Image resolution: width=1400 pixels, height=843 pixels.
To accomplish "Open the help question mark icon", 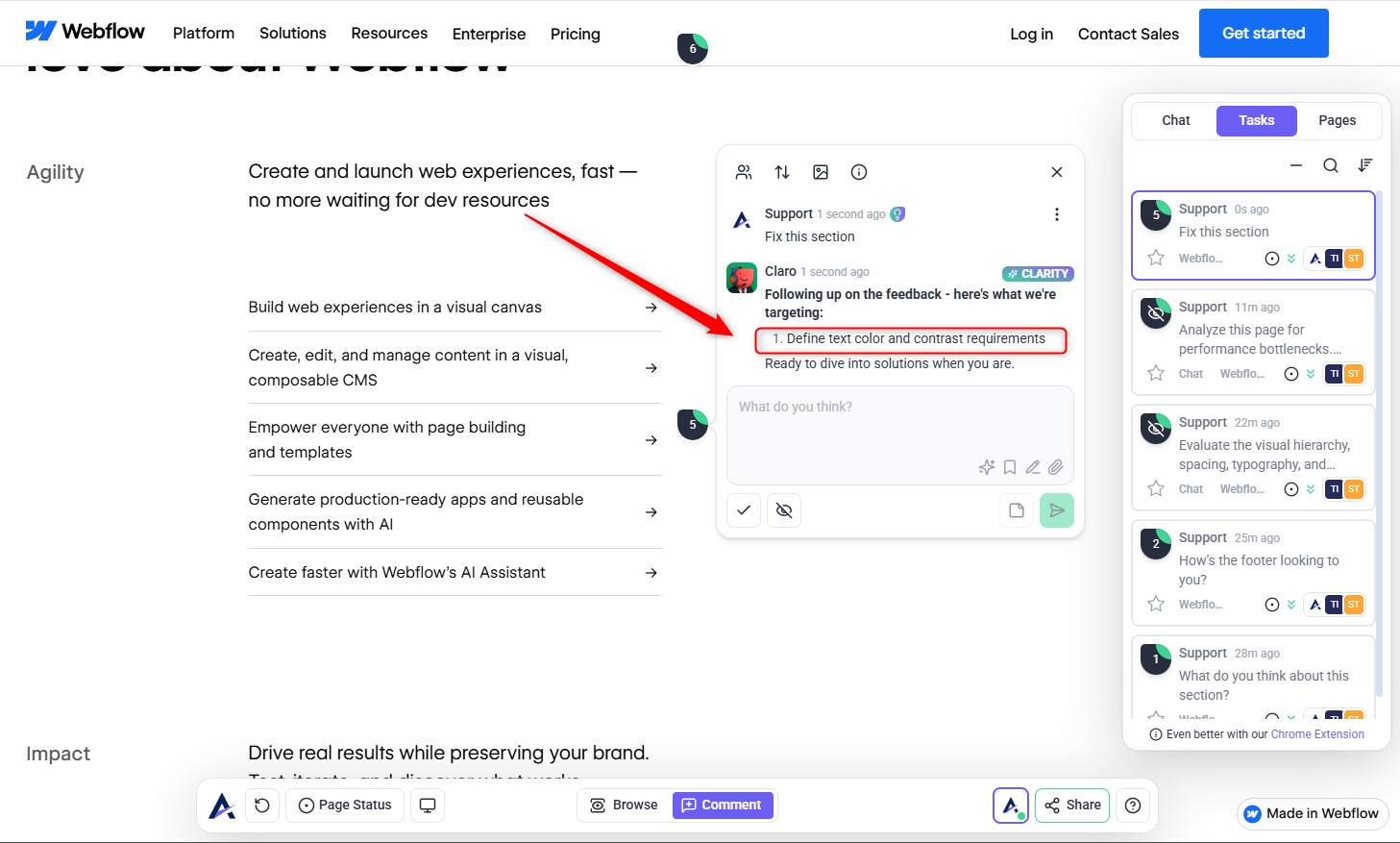I will (1133, 806).
